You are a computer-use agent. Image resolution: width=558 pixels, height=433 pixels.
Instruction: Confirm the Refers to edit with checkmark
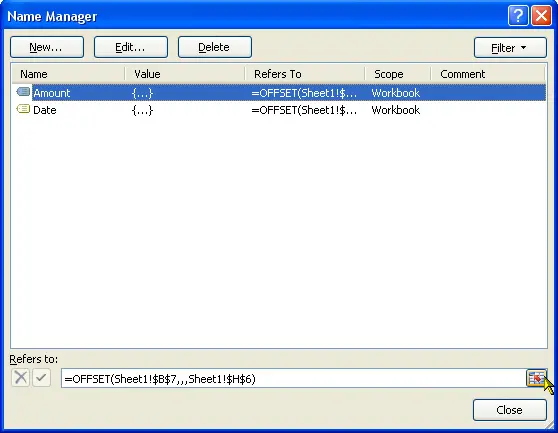pos(42,377)
